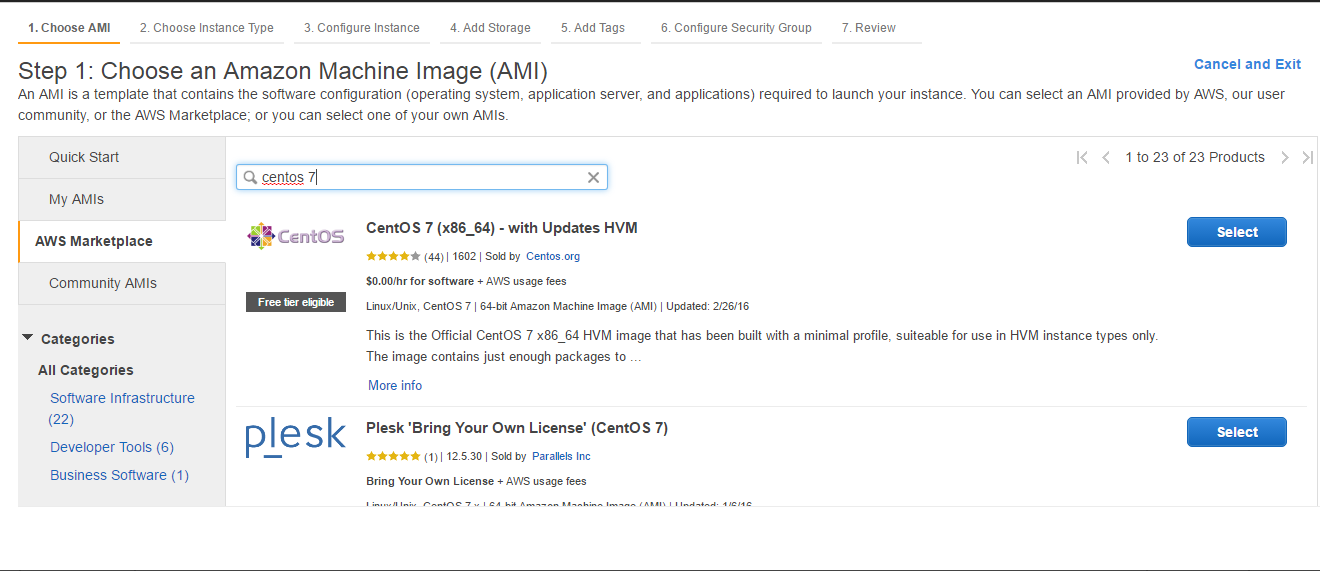Screen dimensions: 1320x571
Task: Click the 1 to 23 of 23 Products text
Action: [1195, 157]
